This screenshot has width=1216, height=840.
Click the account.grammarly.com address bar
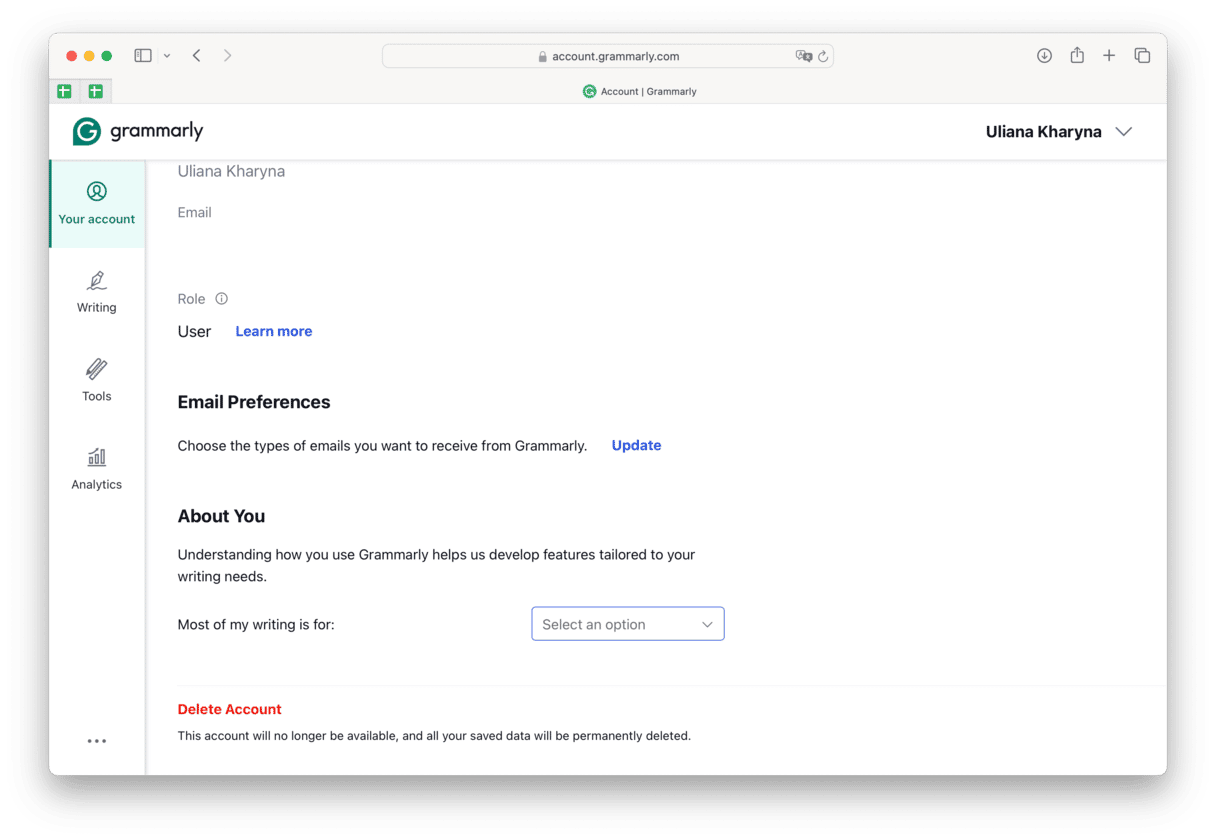615,57
